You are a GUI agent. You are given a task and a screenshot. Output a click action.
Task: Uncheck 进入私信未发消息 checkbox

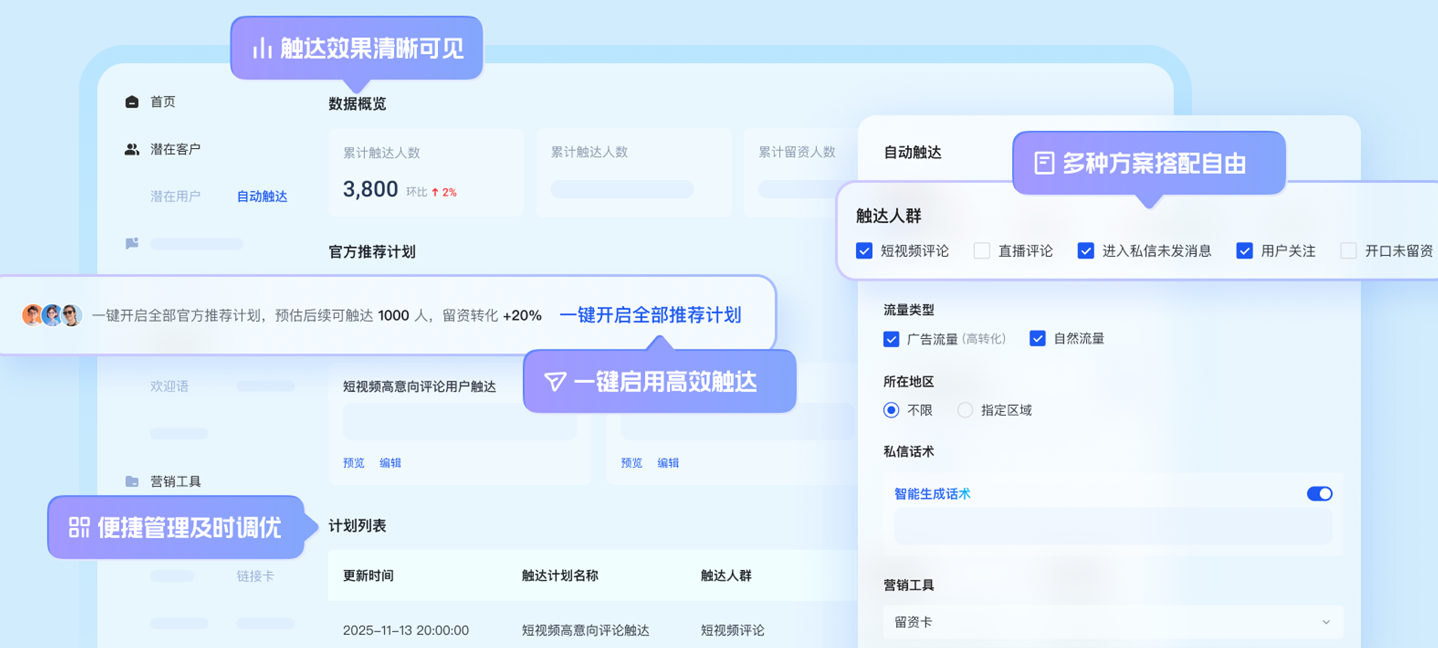[1086, 251]
